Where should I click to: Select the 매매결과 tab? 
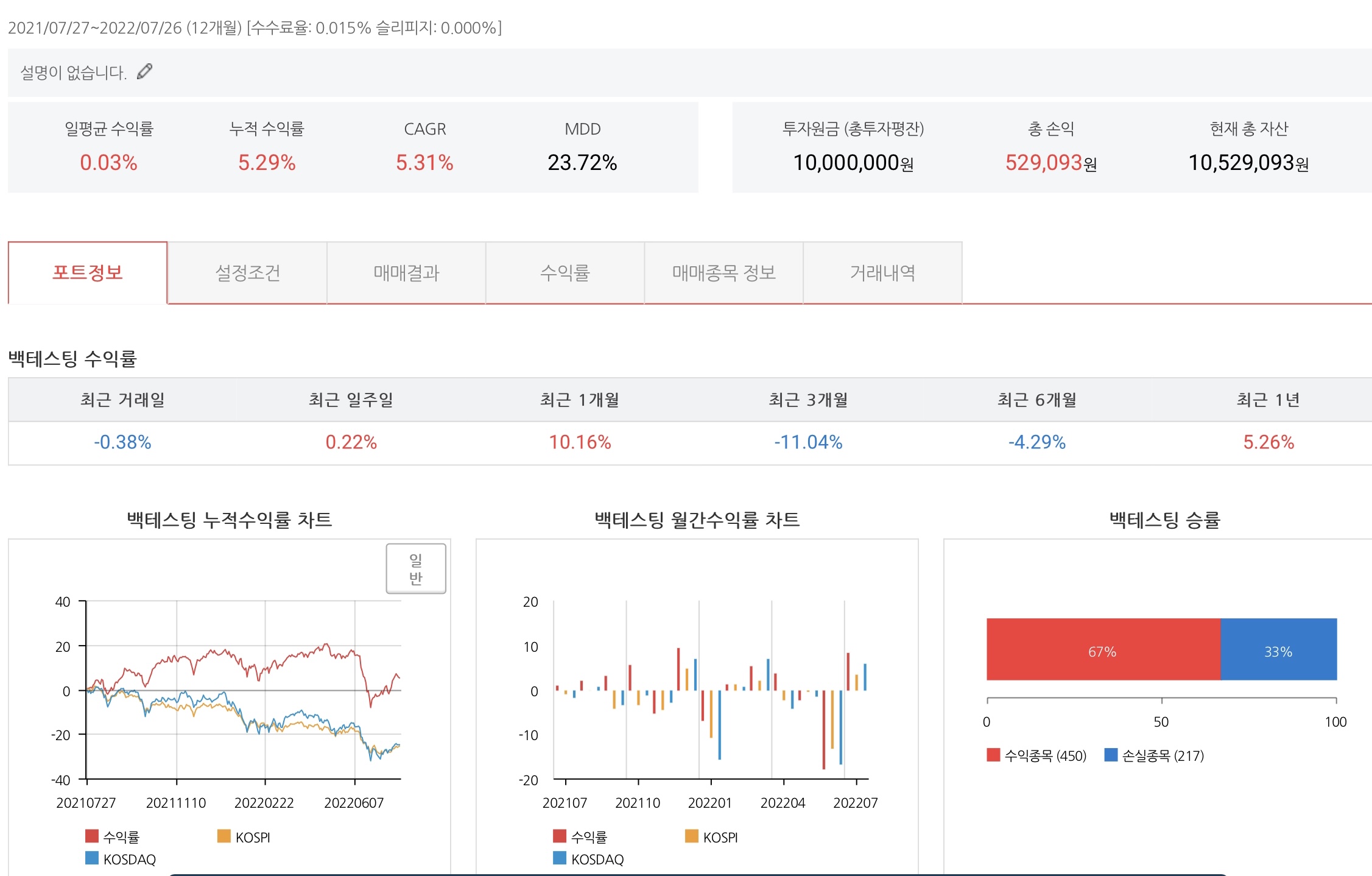point(406,272)
